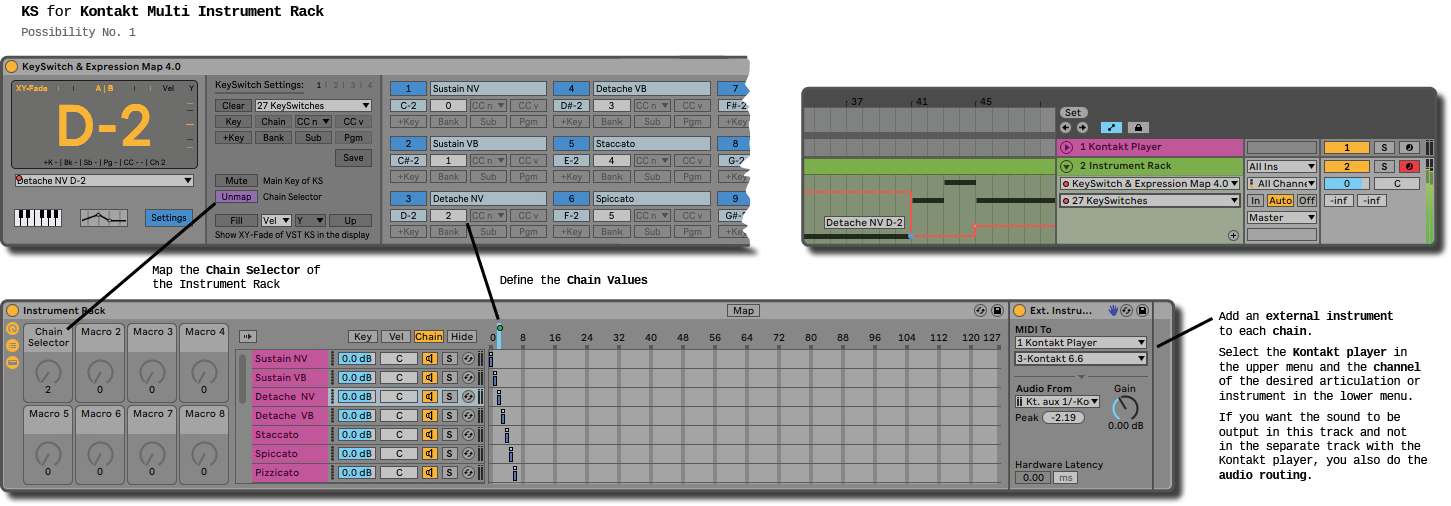Click the blue hand icon on Ext. Instrument
This screenshot has width=1451, height=506.
pyautogui.click(x=1113, y=311)
